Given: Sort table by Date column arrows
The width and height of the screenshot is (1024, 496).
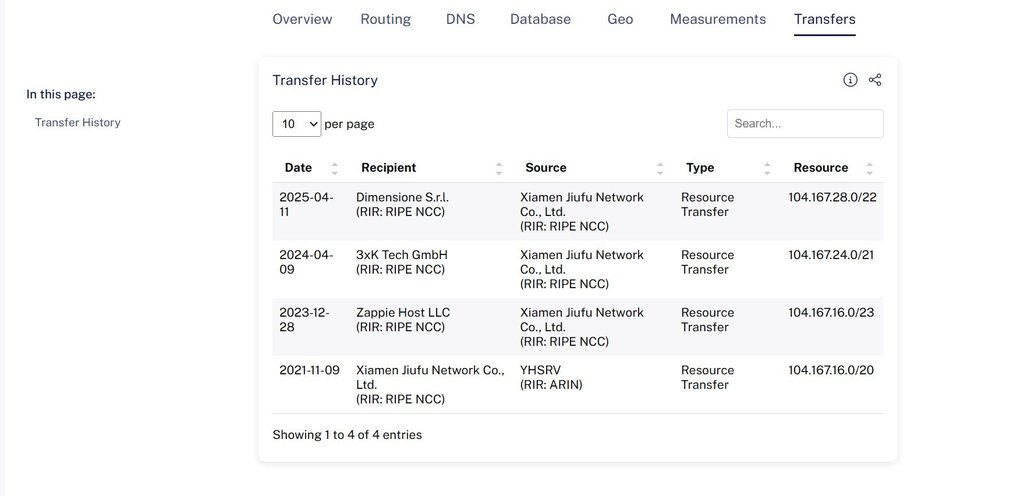Looking at the screenshot, I should (x=334, y=168).
